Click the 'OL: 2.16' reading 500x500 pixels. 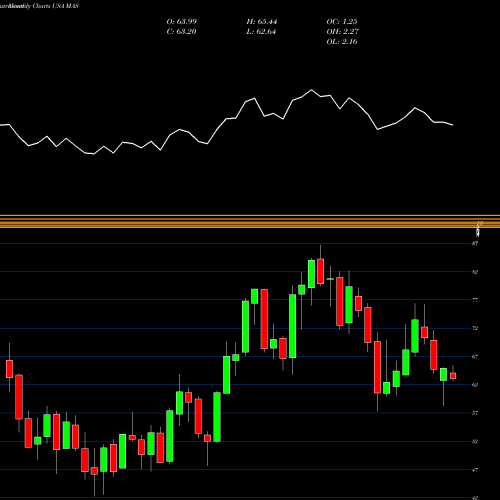342,42
